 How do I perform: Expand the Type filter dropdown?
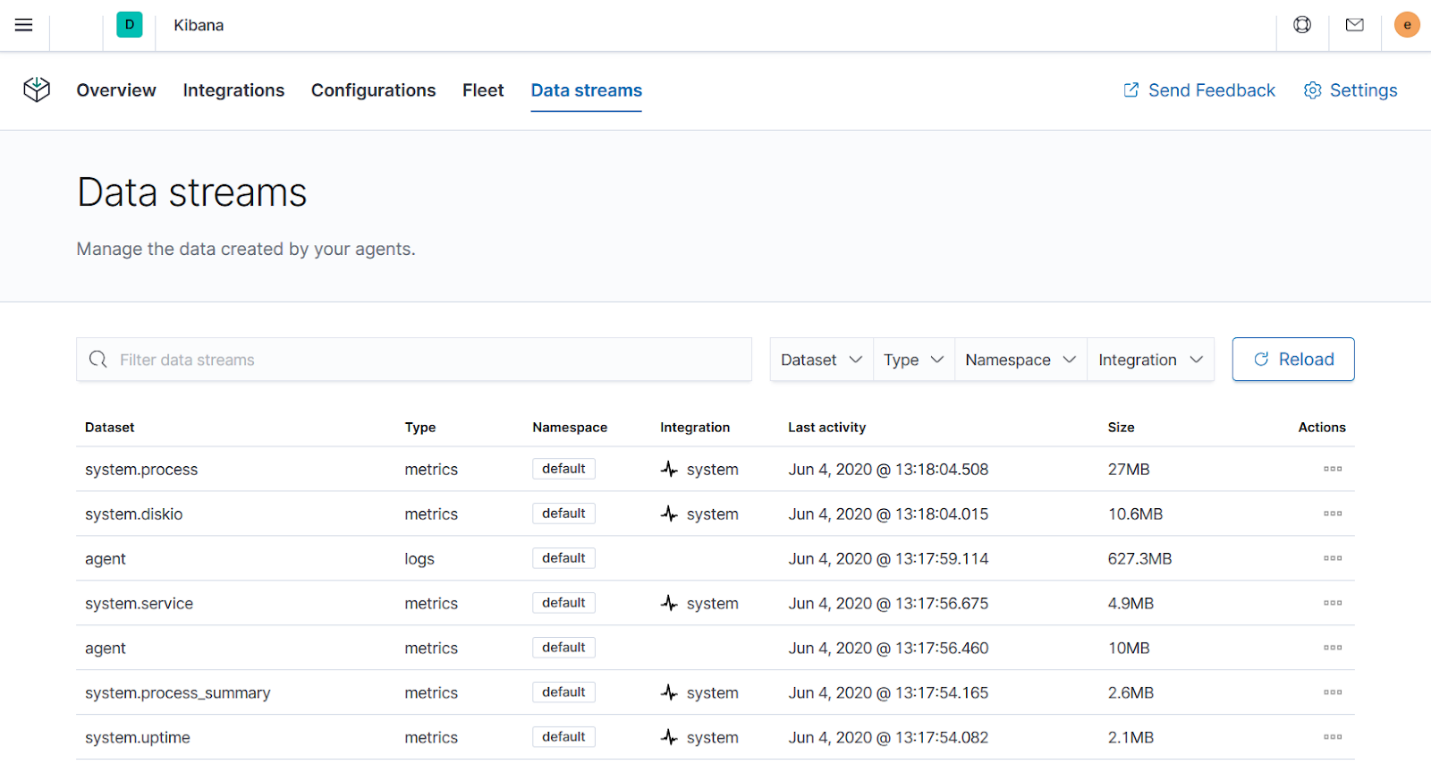coord(912,359)
